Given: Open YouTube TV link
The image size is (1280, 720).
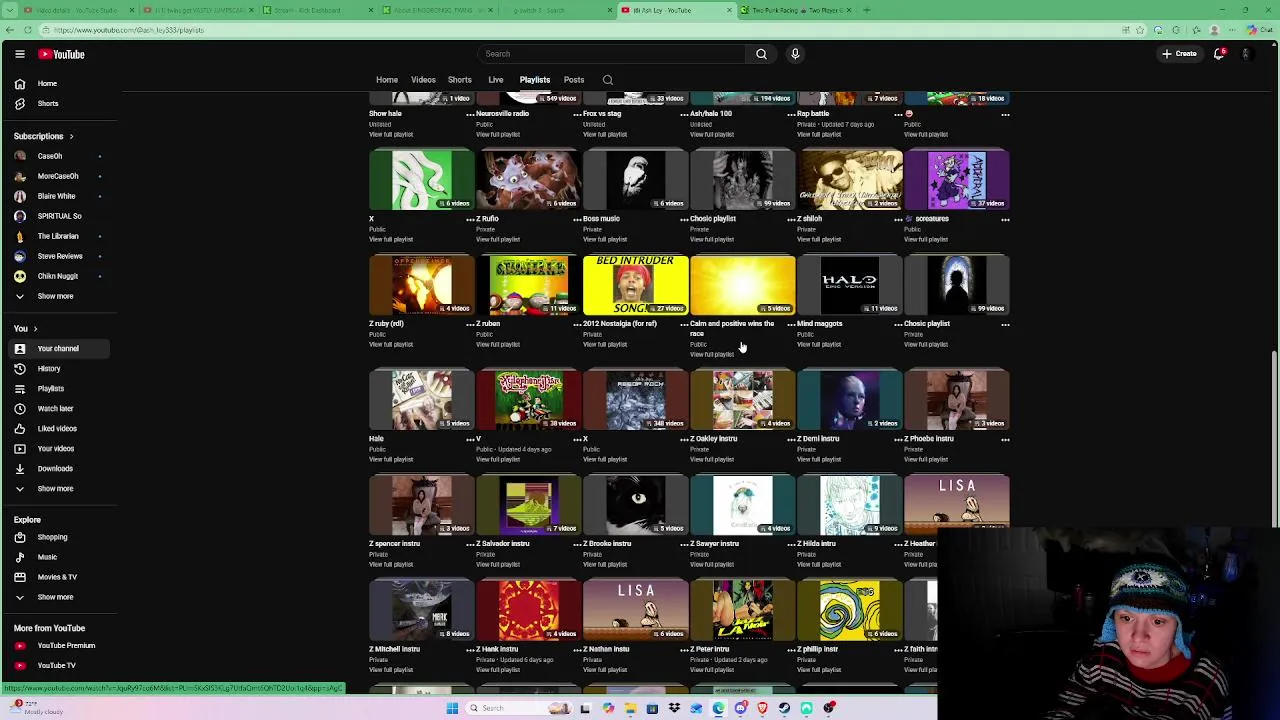Looking at the screenshot, I should [x=57, y=666].
